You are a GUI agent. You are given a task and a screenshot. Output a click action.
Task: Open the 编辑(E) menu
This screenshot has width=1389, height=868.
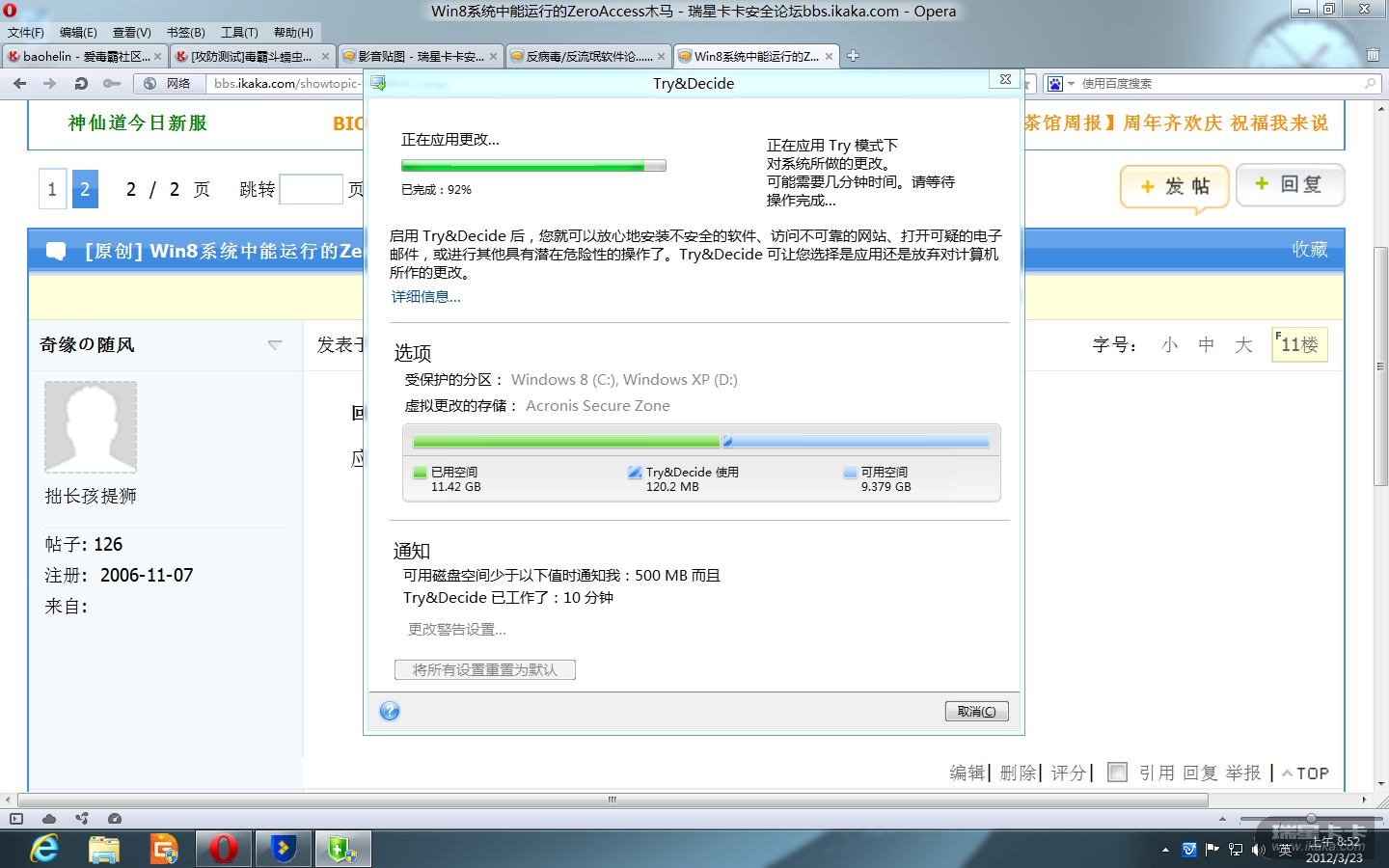click(79, 32)
